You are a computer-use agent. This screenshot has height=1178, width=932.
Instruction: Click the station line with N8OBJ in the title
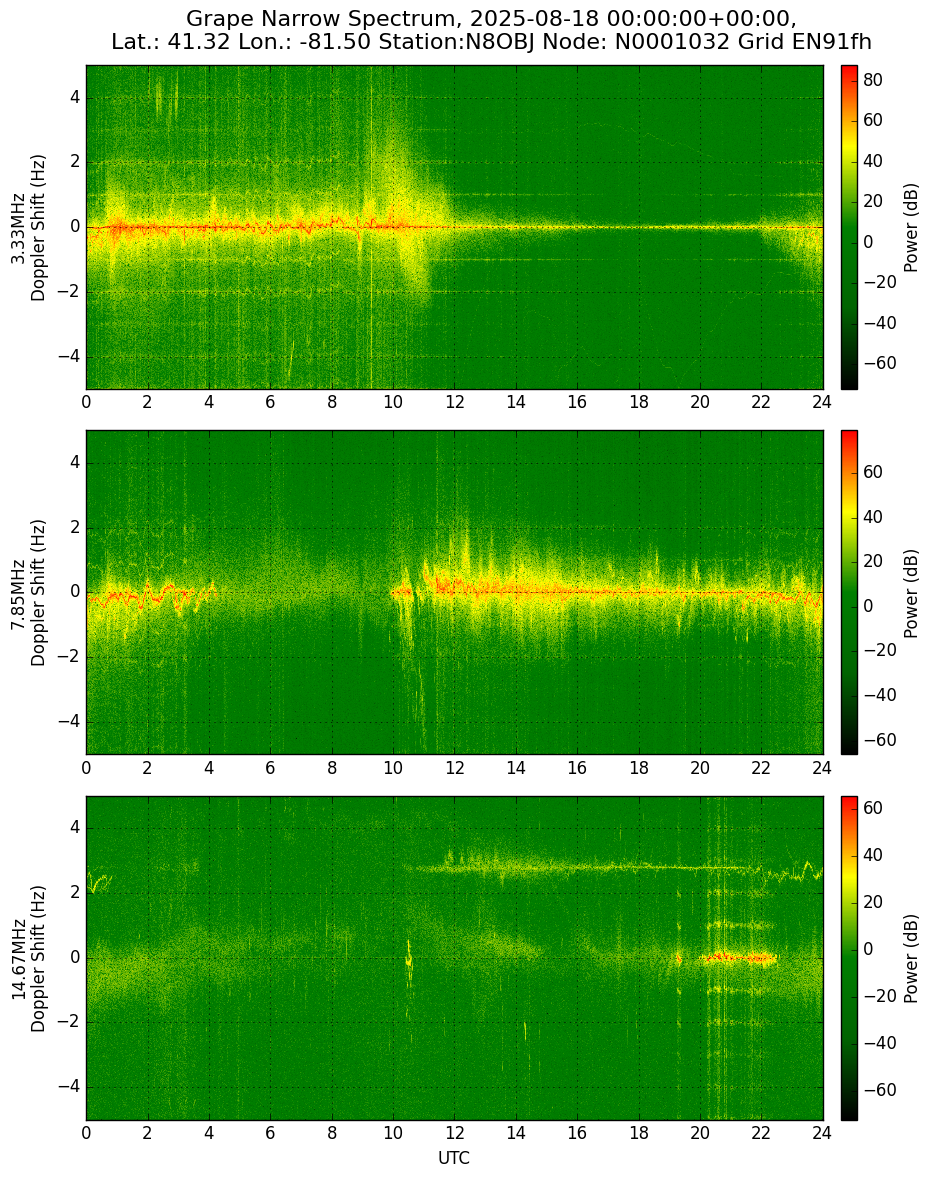pos(491,42)
